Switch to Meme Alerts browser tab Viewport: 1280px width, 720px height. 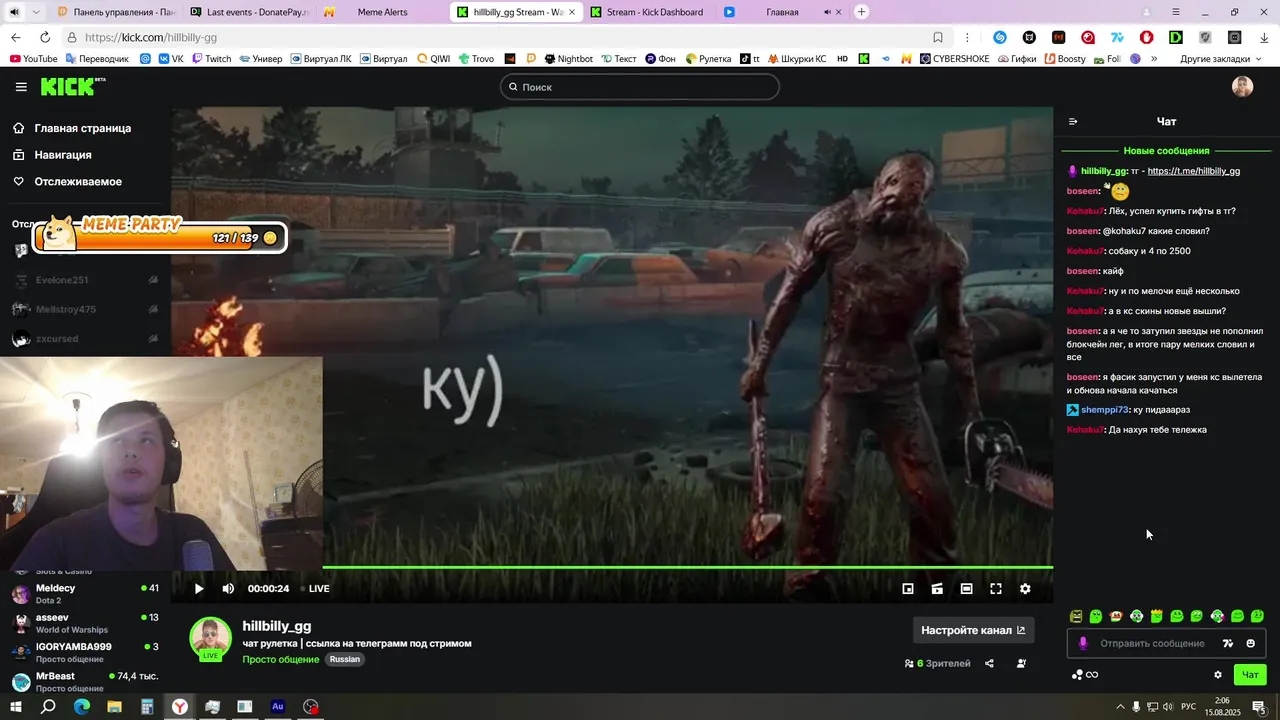click(383, 12)
